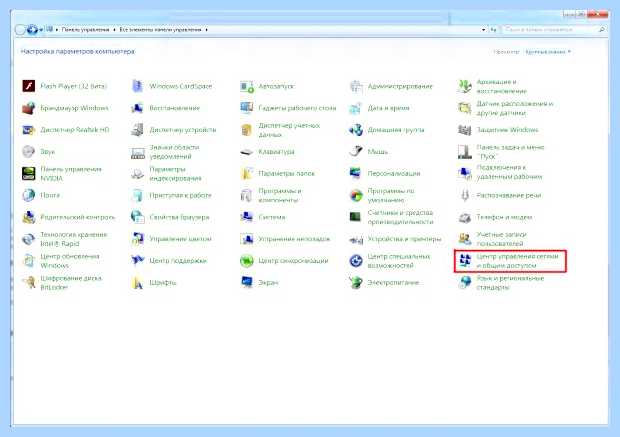620x437 pixels.
Task: Open the Экран display settings
Action: click(x=259, y=282)
